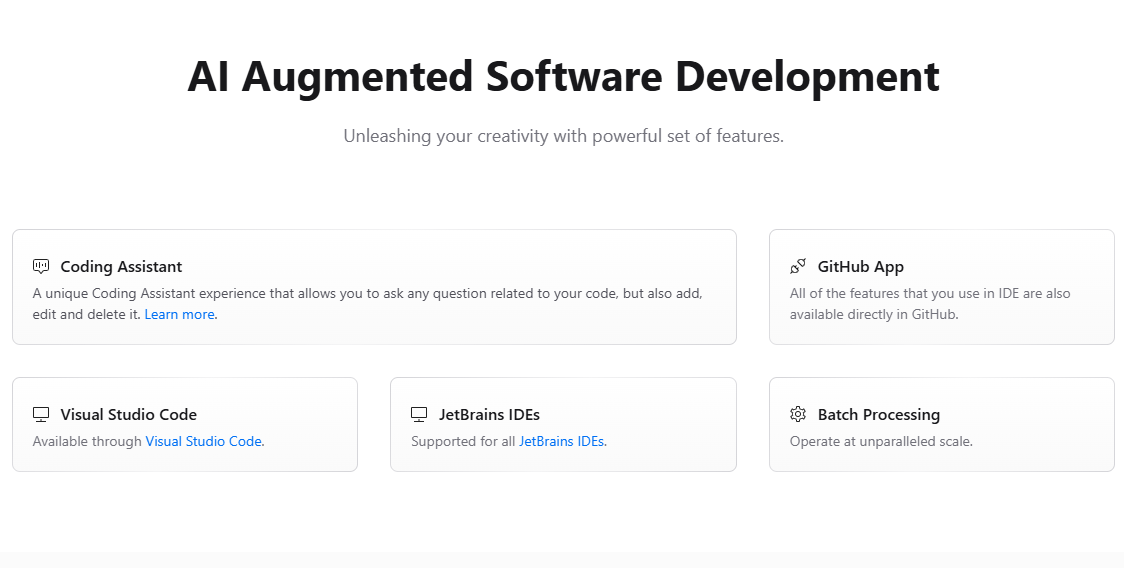Click the GitHub App card heading
This screenshot has width=1124, height=568.
[860, 267]
